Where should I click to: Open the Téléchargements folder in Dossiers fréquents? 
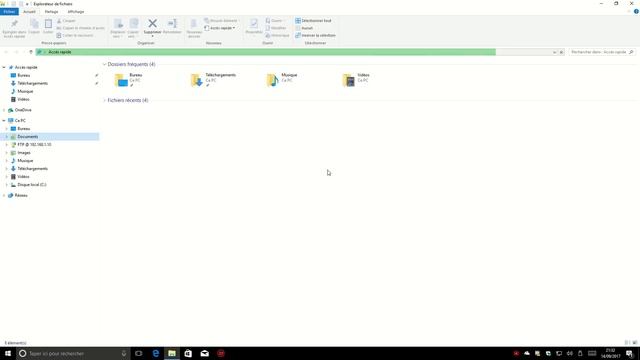pos(213,80)
